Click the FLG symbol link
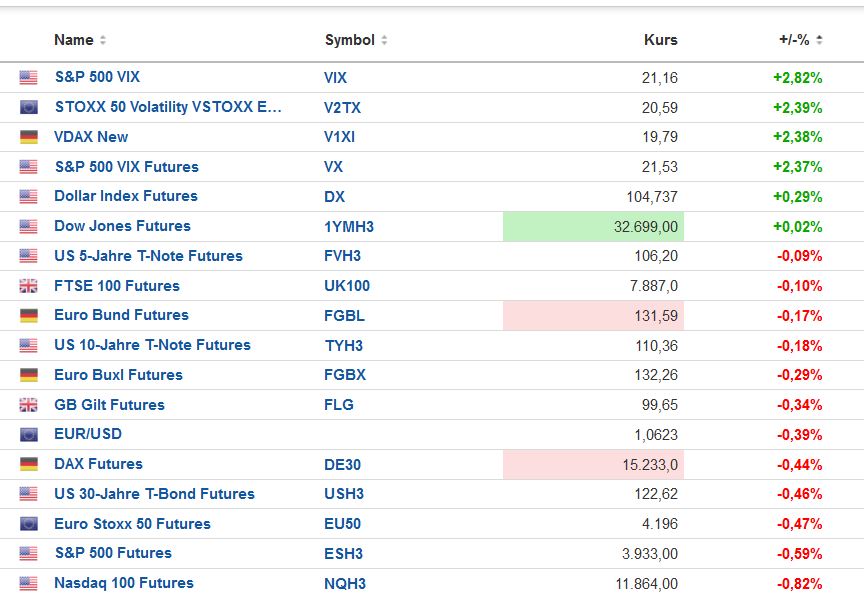 [339, 405]
